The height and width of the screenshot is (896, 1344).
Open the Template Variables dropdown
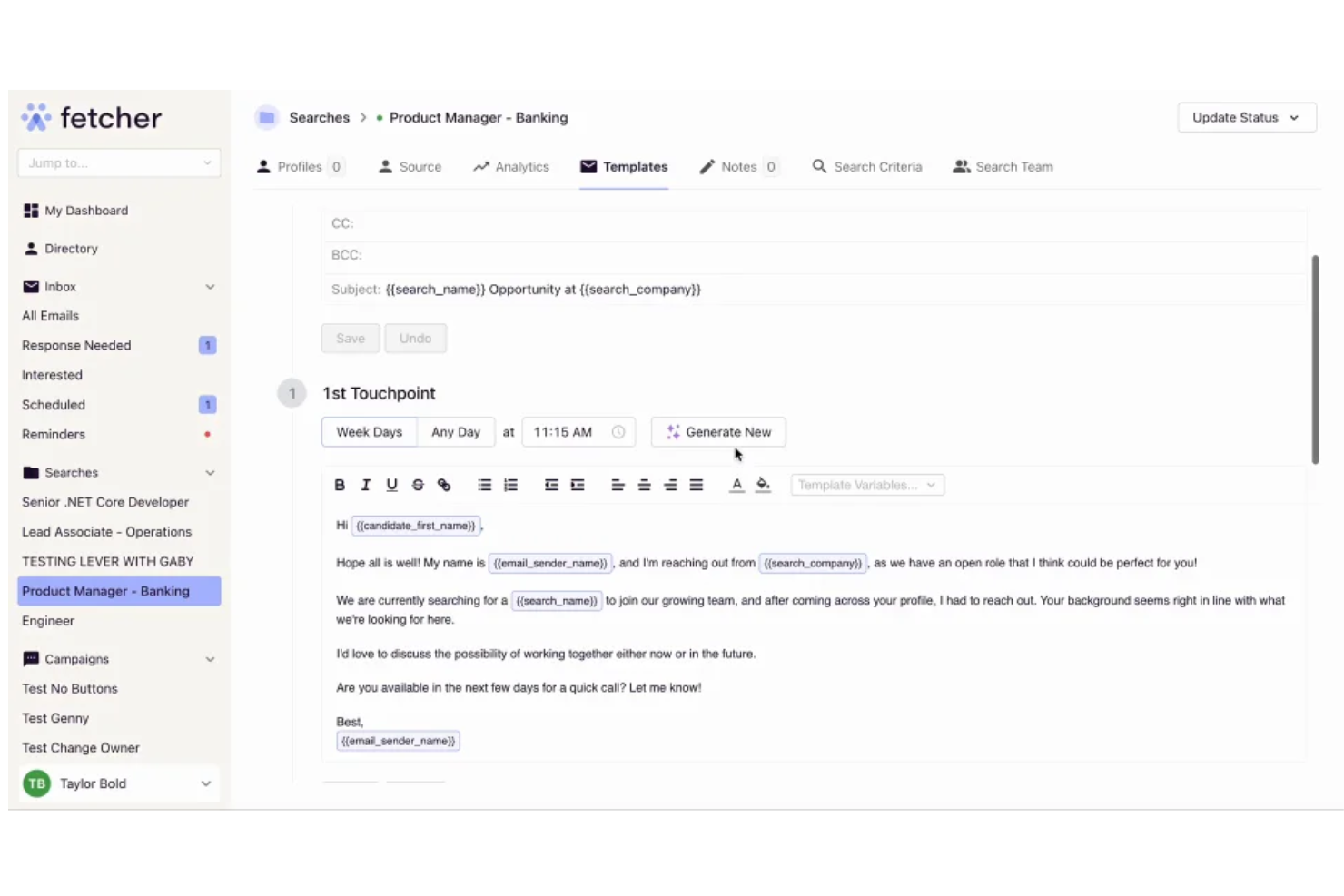[x=865, y=485]
